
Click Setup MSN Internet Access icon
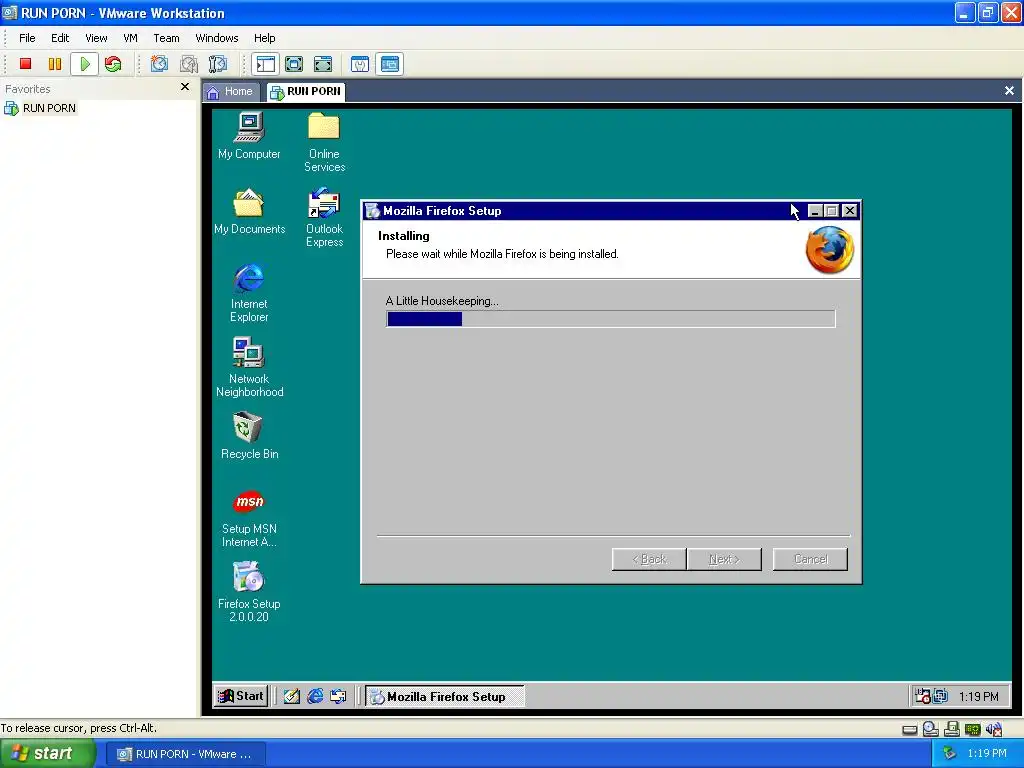249,518
